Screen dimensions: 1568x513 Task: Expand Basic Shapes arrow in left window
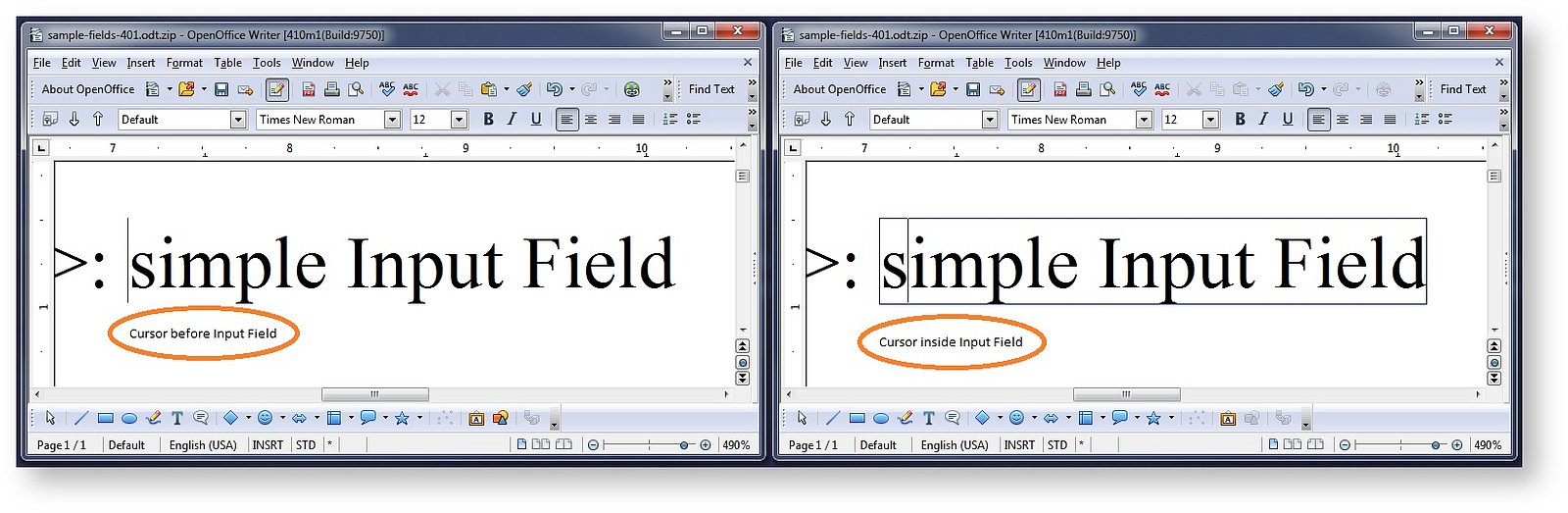pos(248,418)
